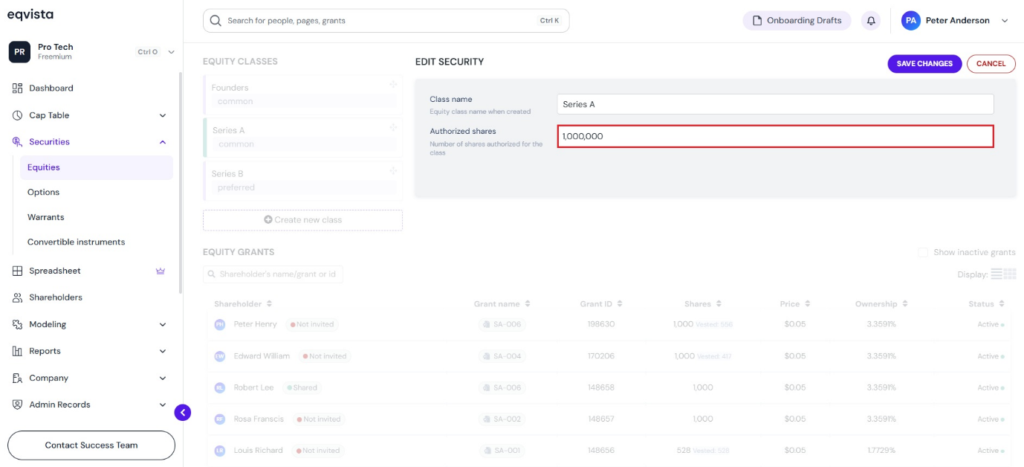Screen dimensions: 1024x467
Task: Click Louis Richard's avatar icon
Action: 220,451
